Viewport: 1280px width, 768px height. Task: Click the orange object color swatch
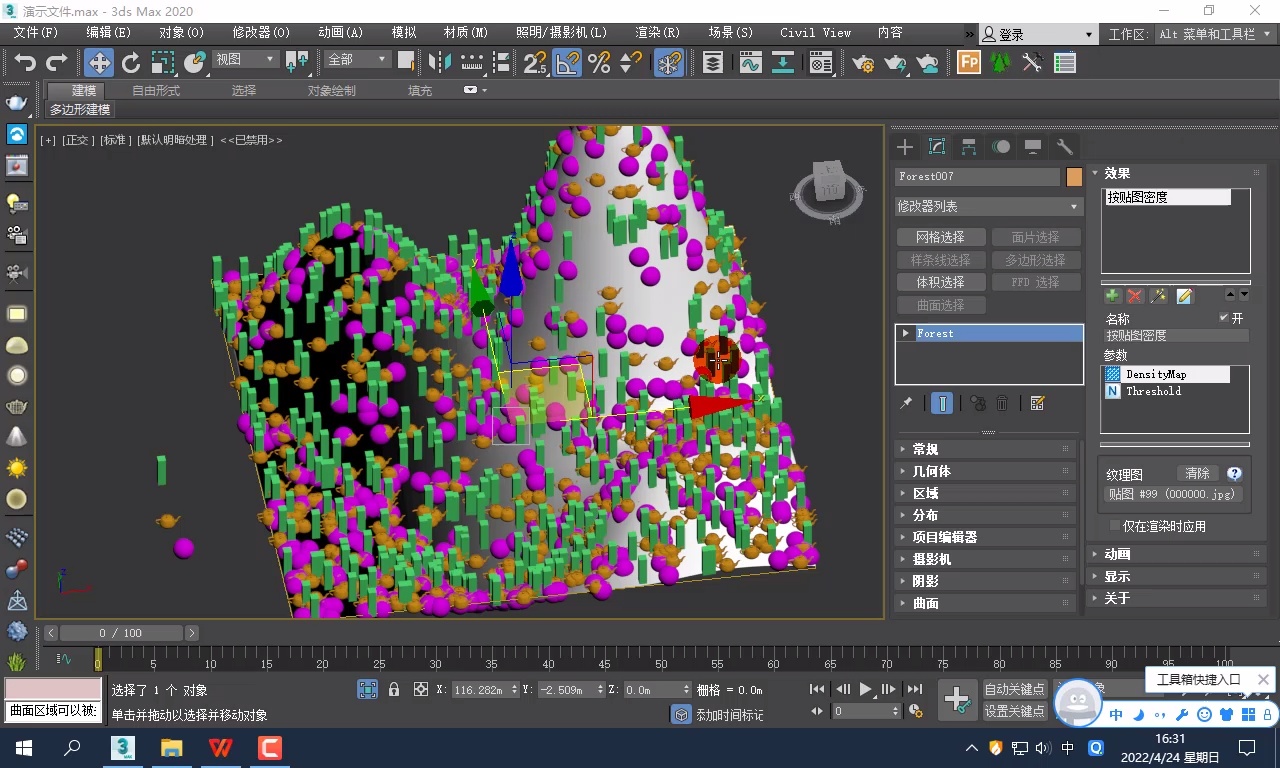(1074, 177)
